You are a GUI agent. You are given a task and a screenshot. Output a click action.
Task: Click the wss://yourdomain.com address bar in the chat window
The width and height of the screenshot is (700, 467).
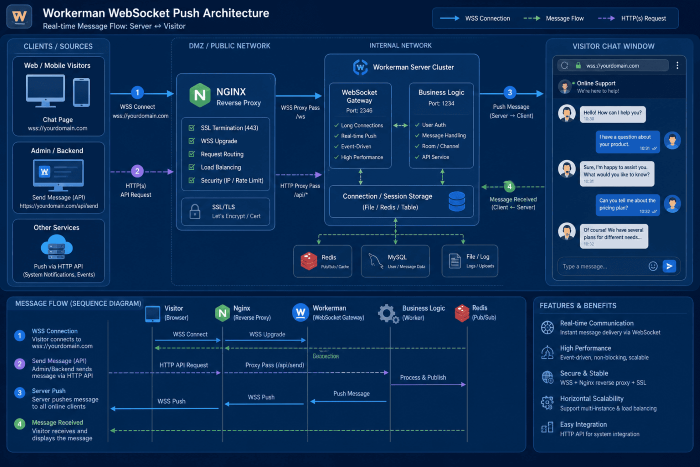[x=612, y=66]
